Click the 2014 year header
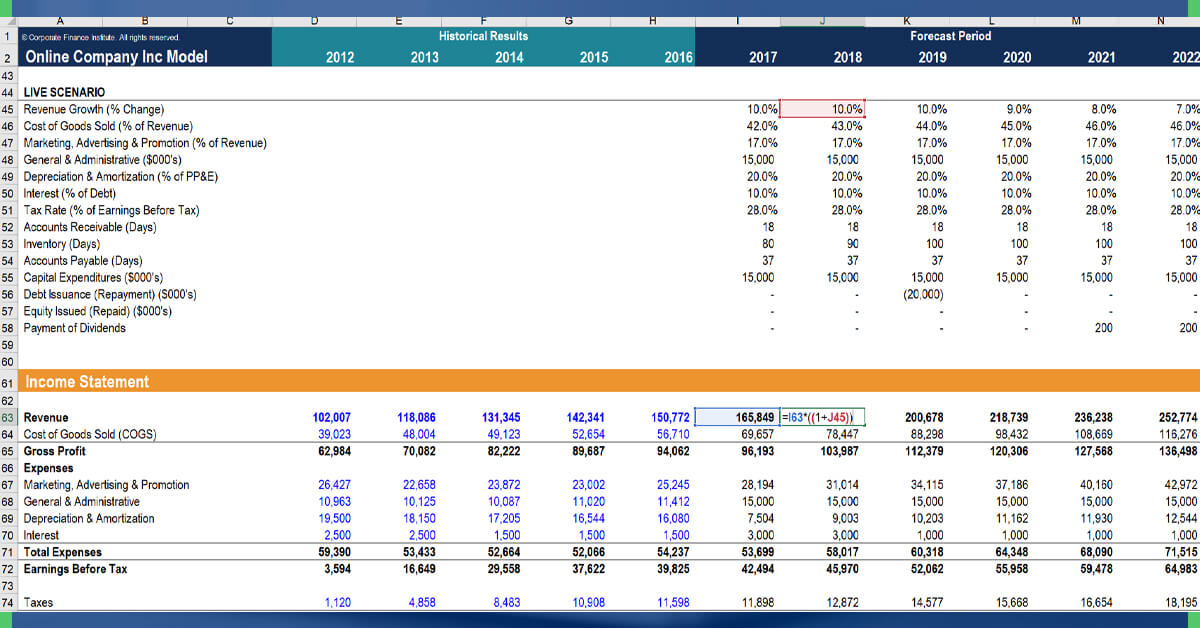The image size is (1200, 628). point(509,57)
